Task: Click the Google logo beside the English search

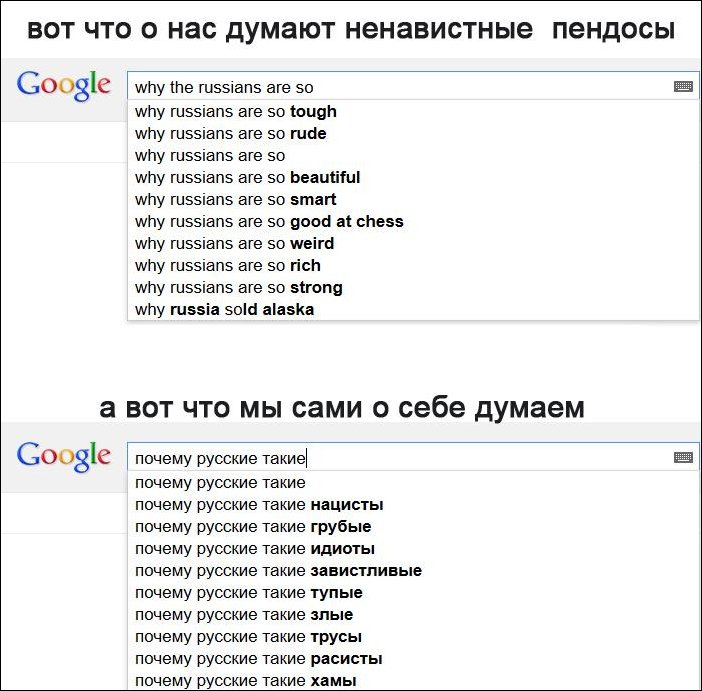Action: [64, 85]
